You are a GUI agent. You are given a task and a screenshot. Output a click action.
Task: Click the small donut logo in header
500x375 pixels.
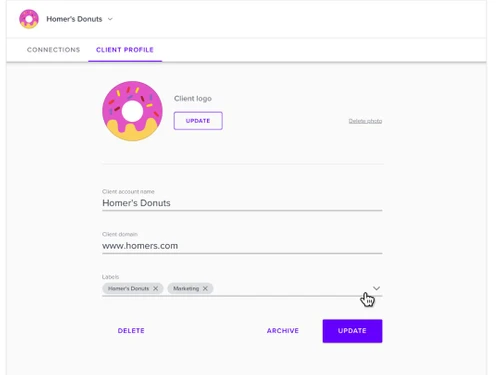tap(29, 19)
